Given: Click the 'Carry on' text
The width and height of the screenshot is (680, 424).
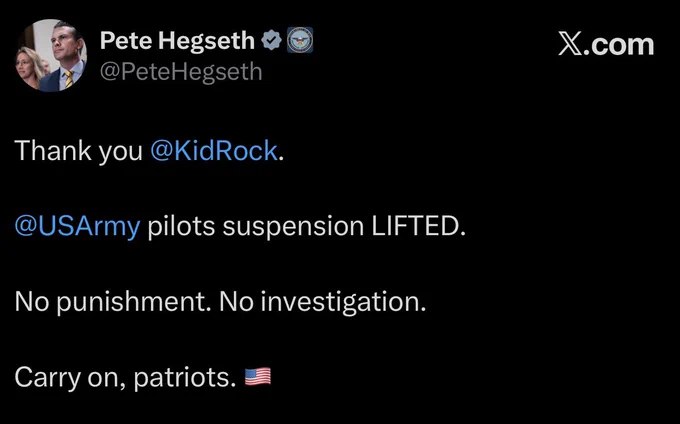Looking at the screenshot, I should [x=63, y=377].
